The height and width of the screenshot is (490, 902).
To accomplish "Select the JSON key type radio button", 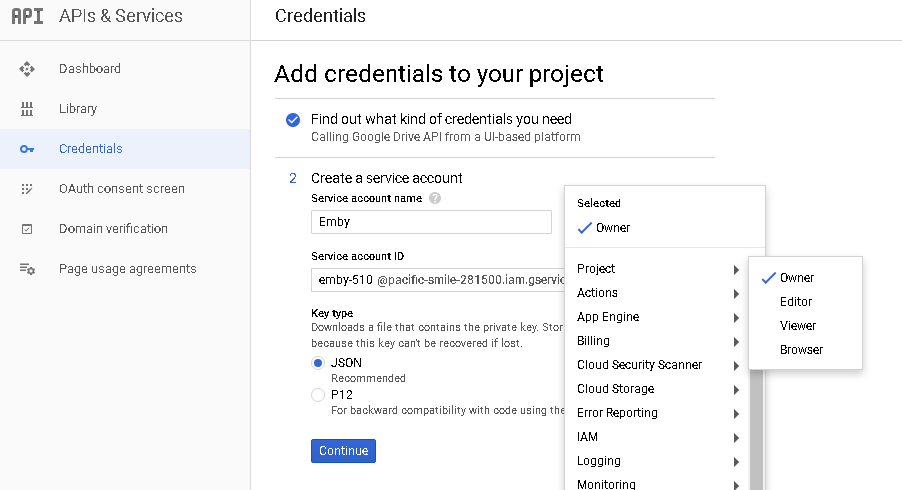I will click(x=318, y=363).
